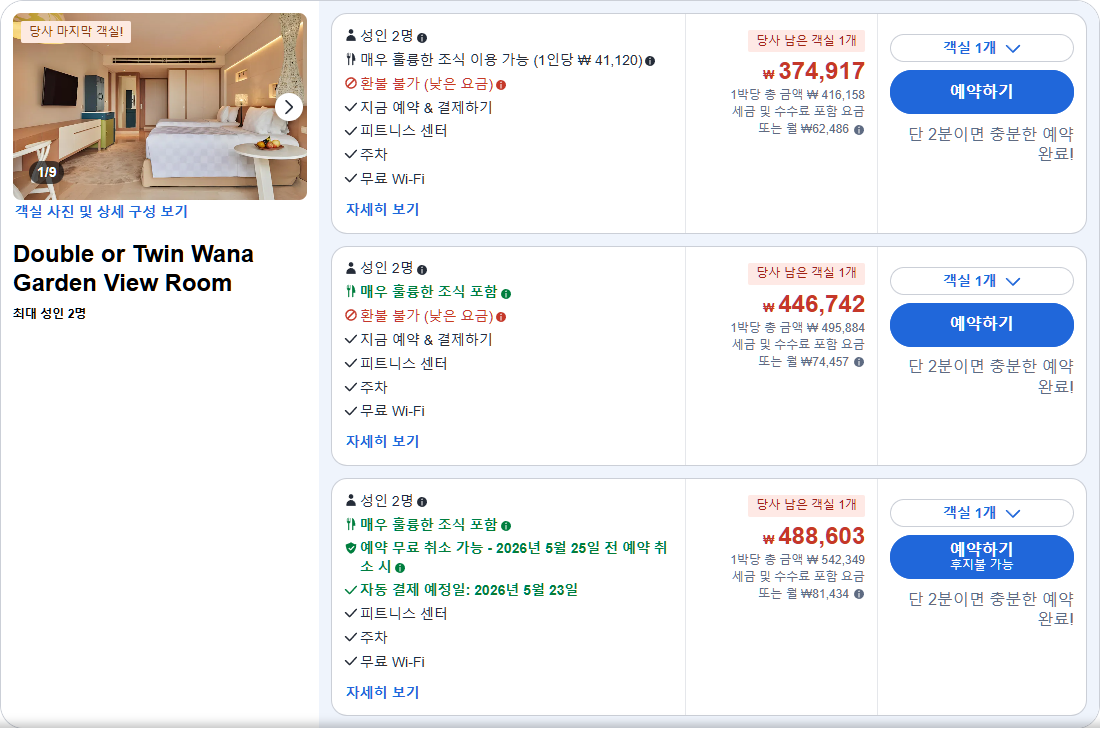Open the info icon beside the ₩41,120 breakfast price
1100x730 pixels.
tap(650, 60)
